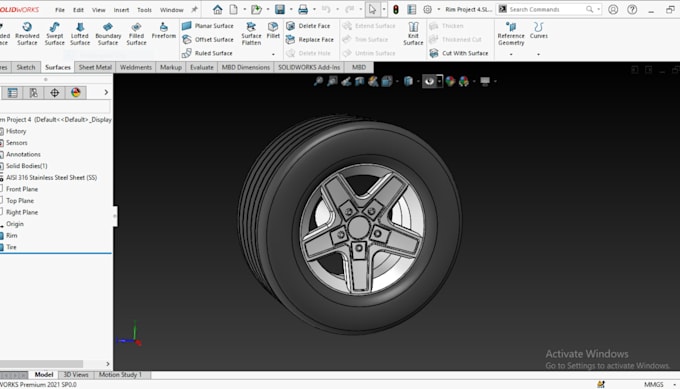Select the Revolved Surface tool
Image resolution: width=680 pixels, height=389 pixels.
27,34
